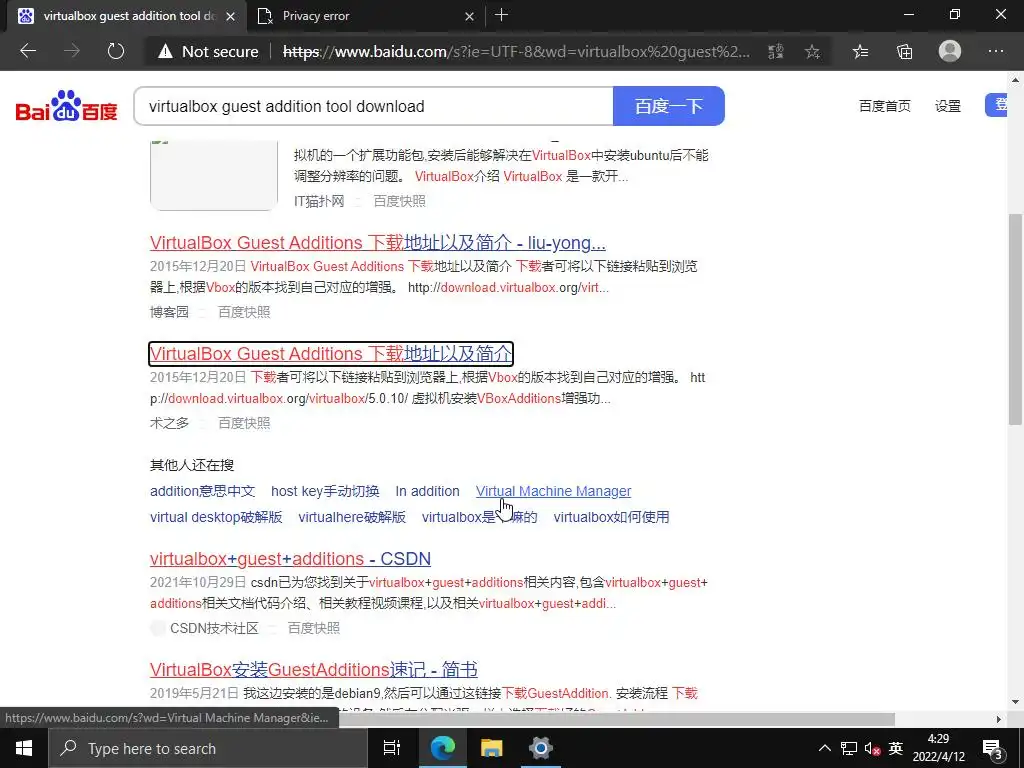The height and width of the screenshot is (768, 1024).
Task: Search related term In addition
Action: [427, 491]
